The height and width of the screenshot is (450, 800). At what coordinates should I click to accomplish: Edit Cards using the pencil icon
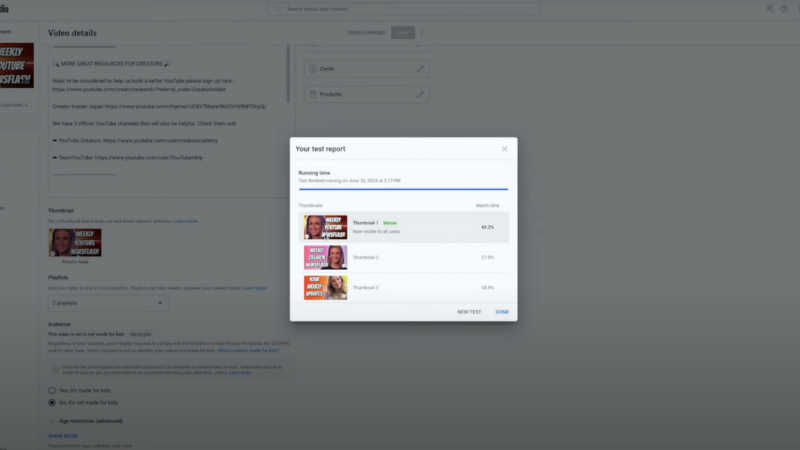[420, 68]
